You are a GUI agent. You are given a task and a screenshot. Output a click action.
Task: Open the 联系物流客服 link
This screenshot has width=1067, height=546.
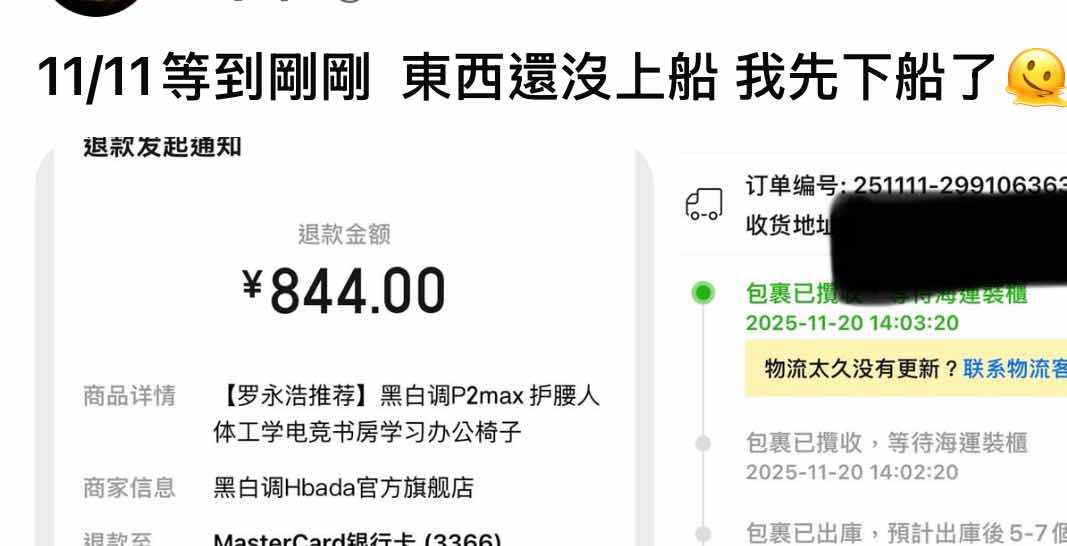[1015, 369]
